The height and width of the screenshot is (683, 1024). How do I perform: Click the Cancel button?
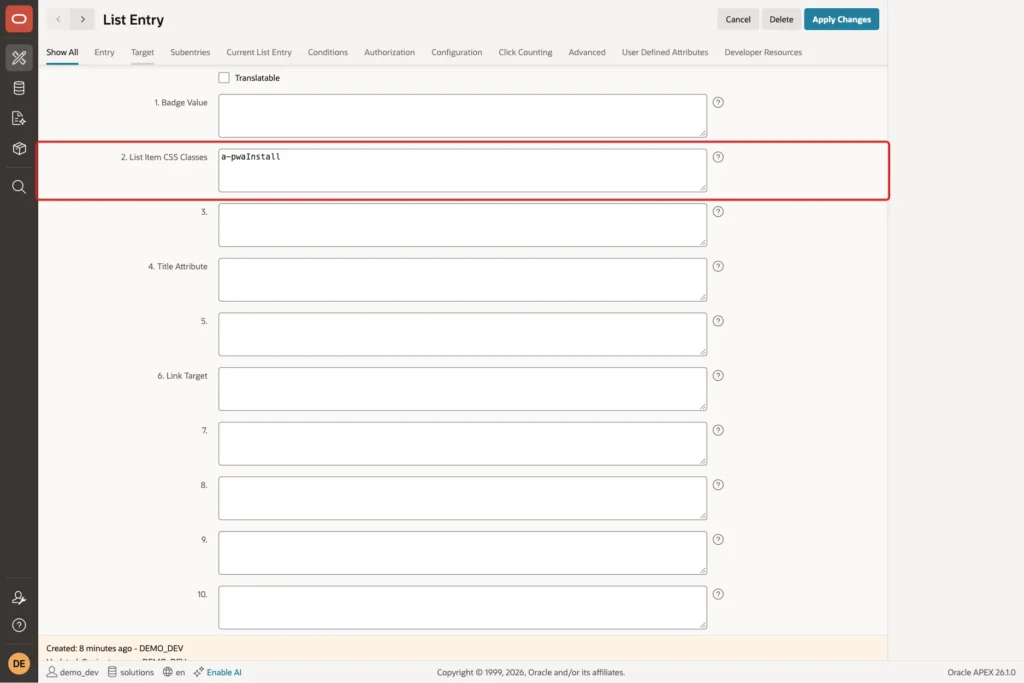(x=738, y=20)
